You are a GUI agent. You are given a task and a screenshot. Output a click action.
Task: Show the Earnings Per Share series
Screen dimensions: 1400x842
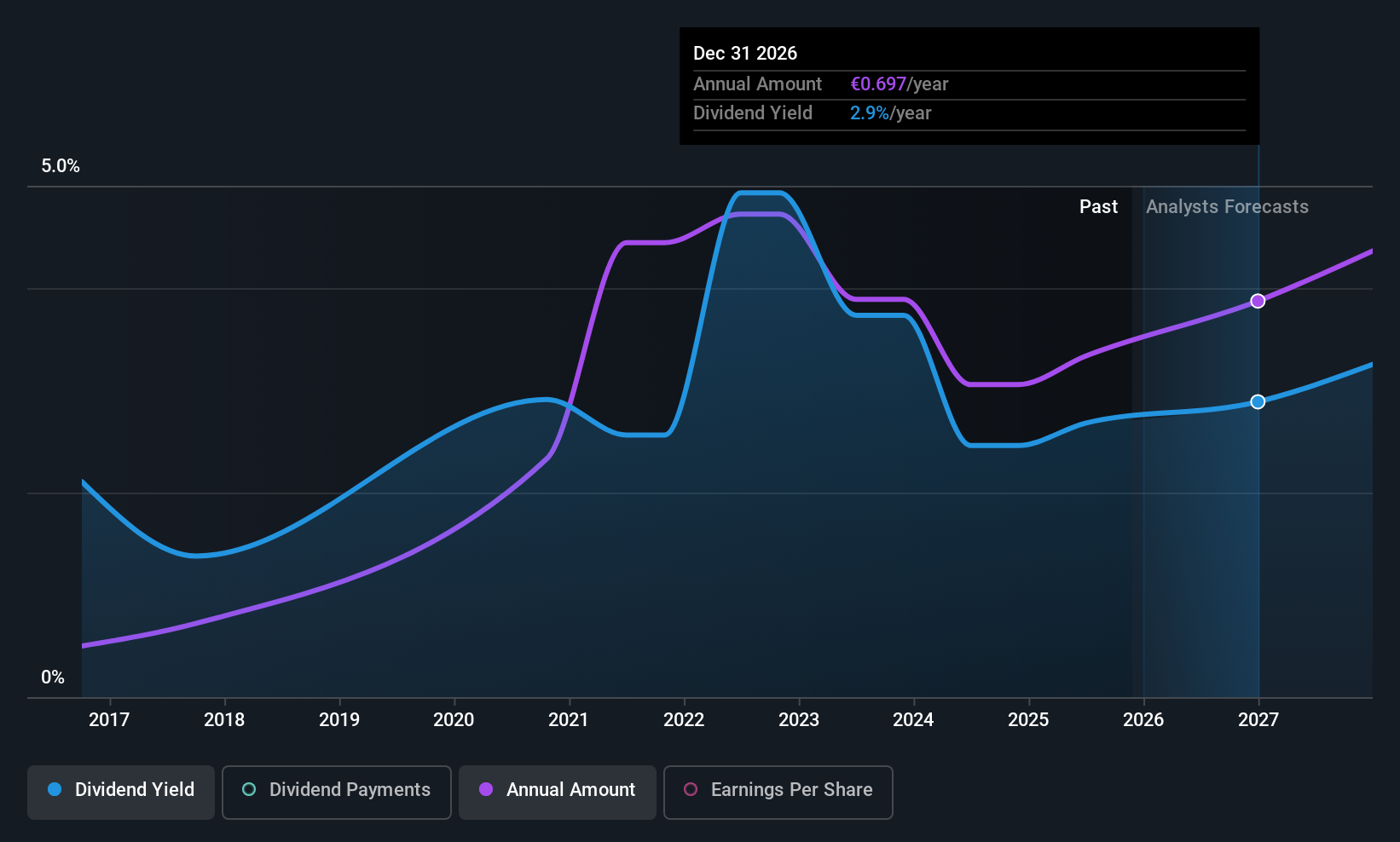click(x=778, y=792)
